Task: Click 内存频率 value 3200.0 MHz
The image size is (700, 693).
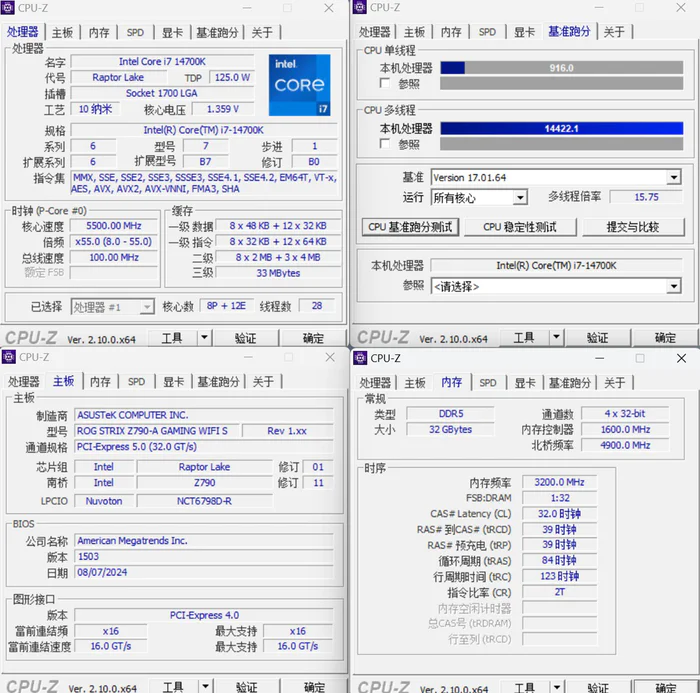Action: [x=559, y=482]
